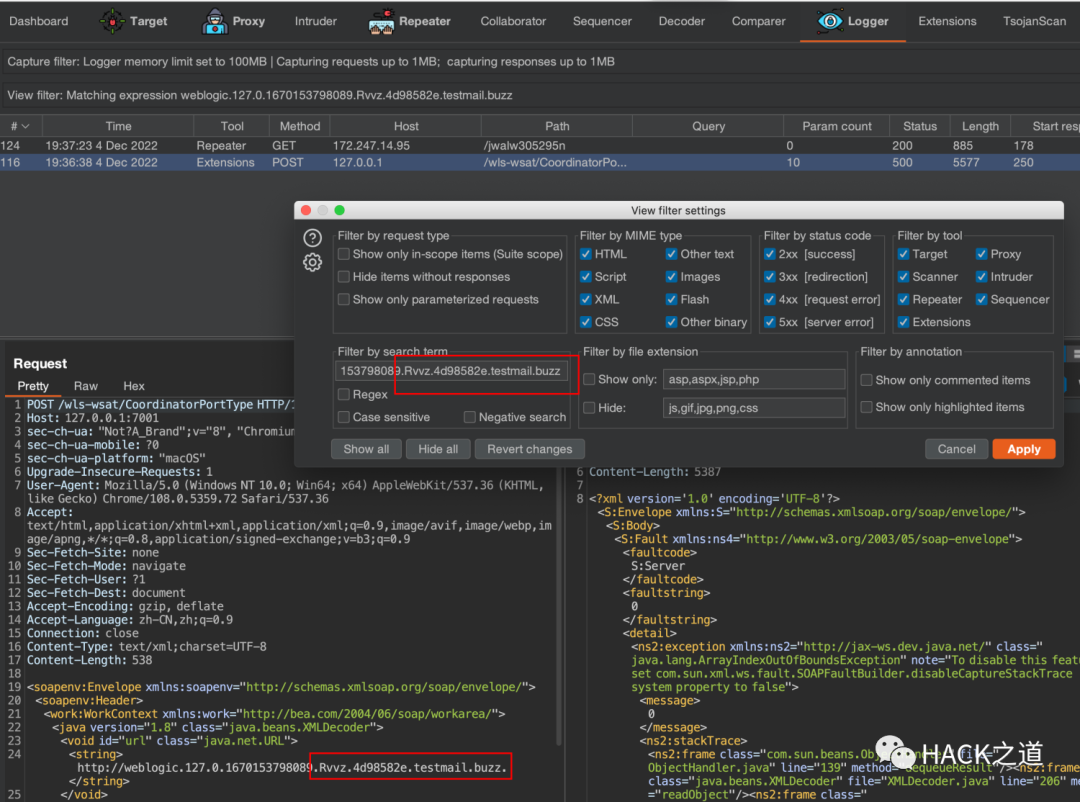Enable the Regex search option

344,395
